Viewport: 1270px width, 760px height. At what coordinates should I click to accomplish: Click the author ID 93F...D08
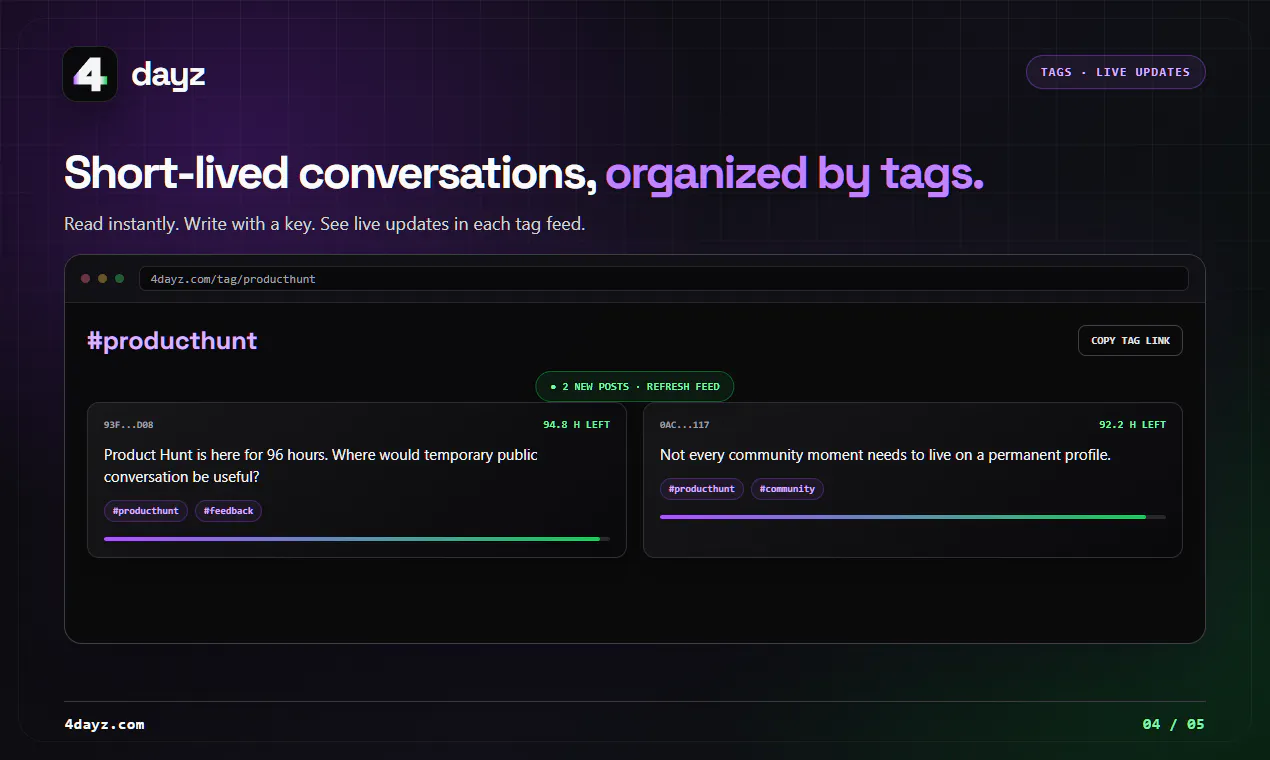coord(129,425)
